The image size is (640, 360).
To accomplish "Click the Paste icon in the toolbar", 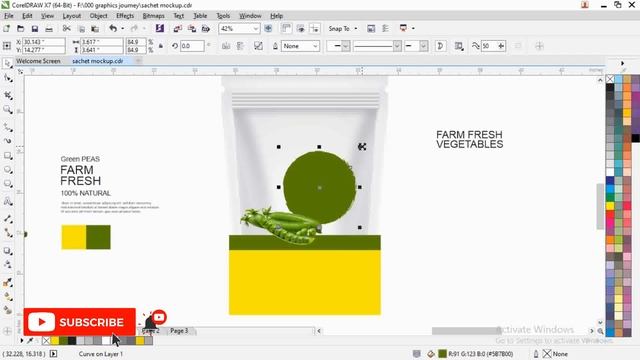I will tap(95, 29).
